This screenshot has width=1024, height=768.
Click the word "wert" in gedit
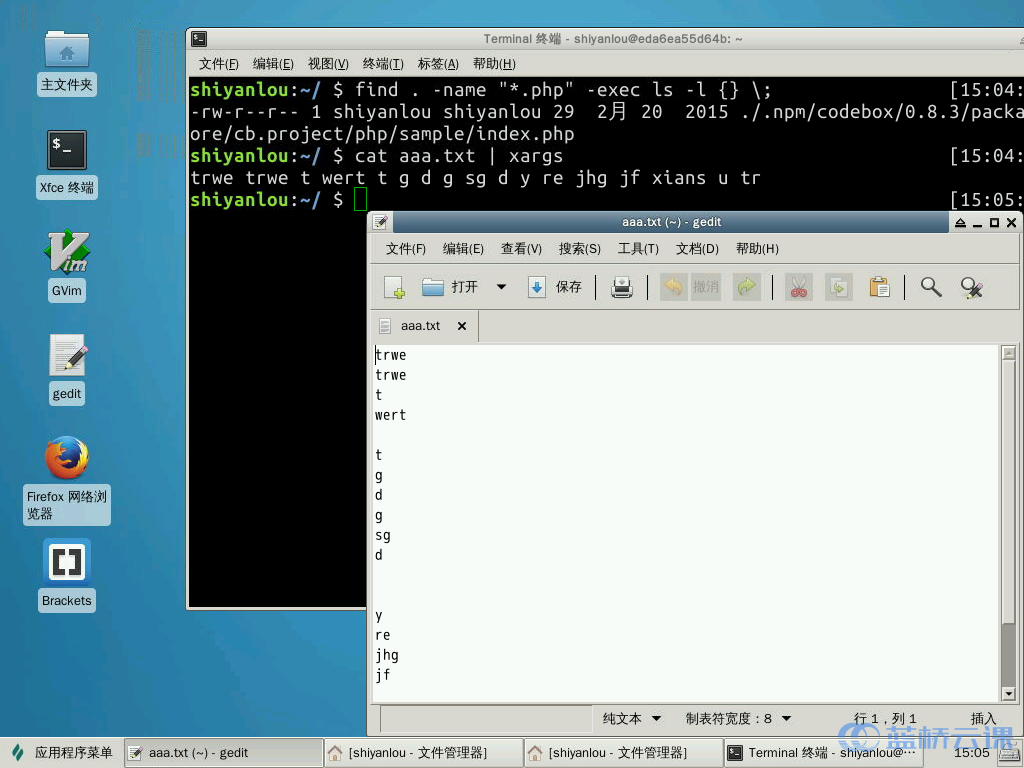(391, 415)
